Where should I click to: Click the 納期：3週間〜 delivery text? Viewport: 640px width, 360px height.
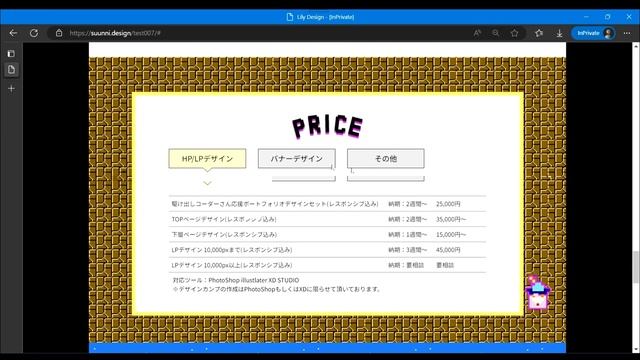pos(407,250)
